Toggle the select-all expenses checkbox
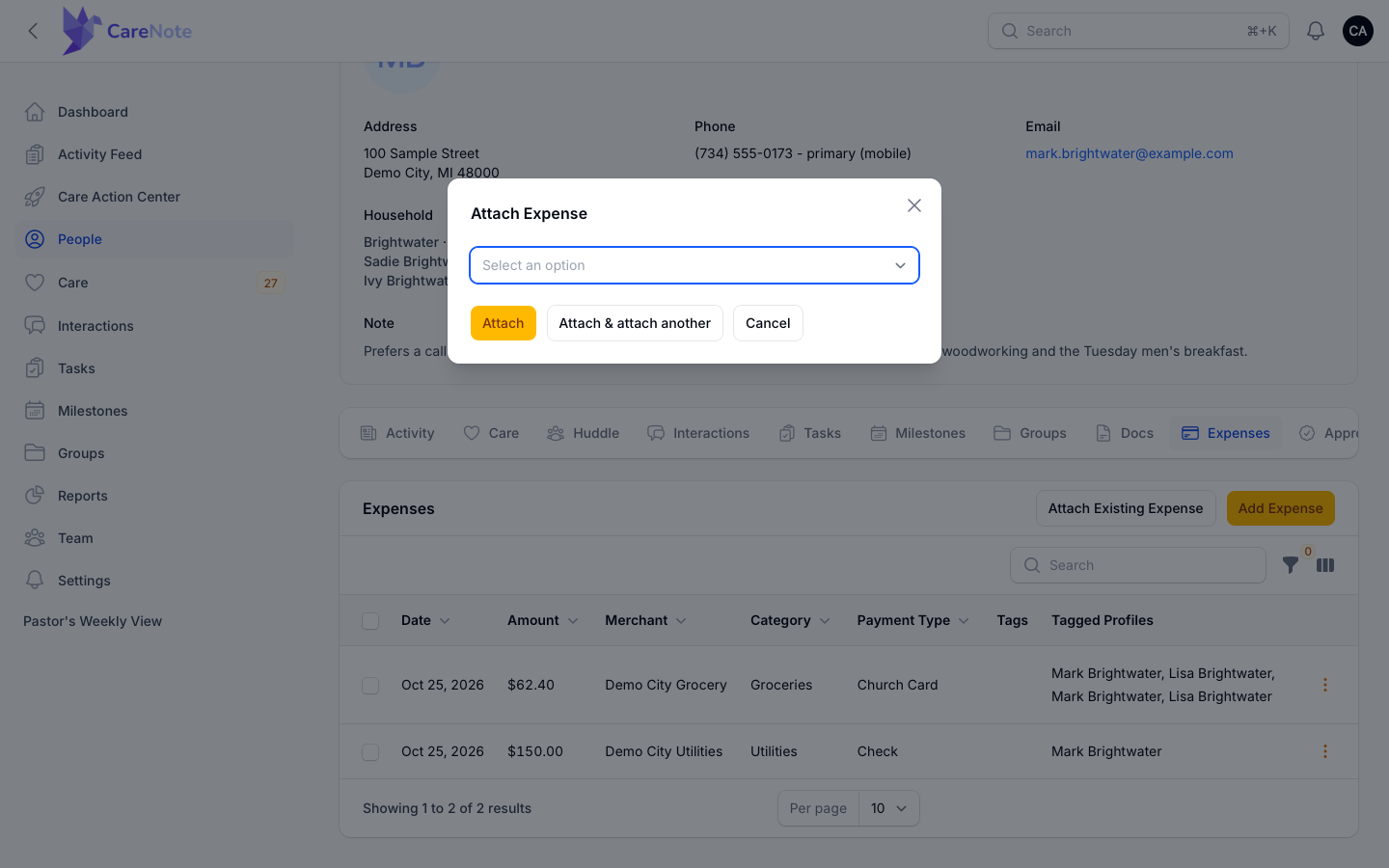The width and height of the screenshot is (1389, 868). coord(370,621)
